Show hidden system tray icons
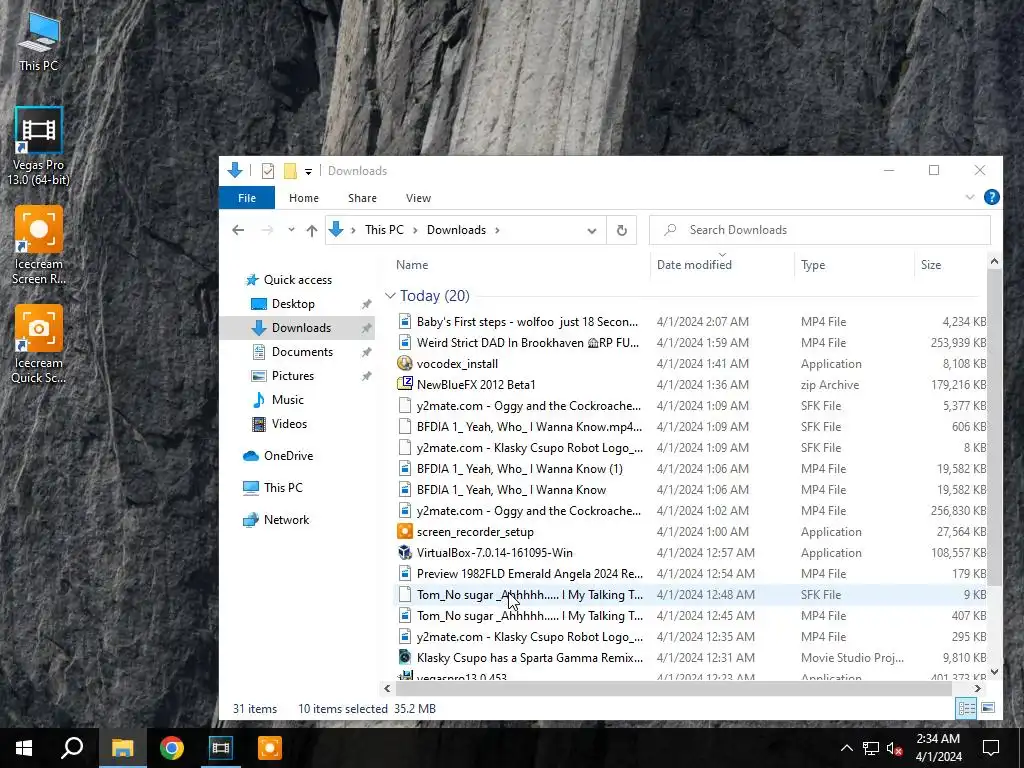 846,748
